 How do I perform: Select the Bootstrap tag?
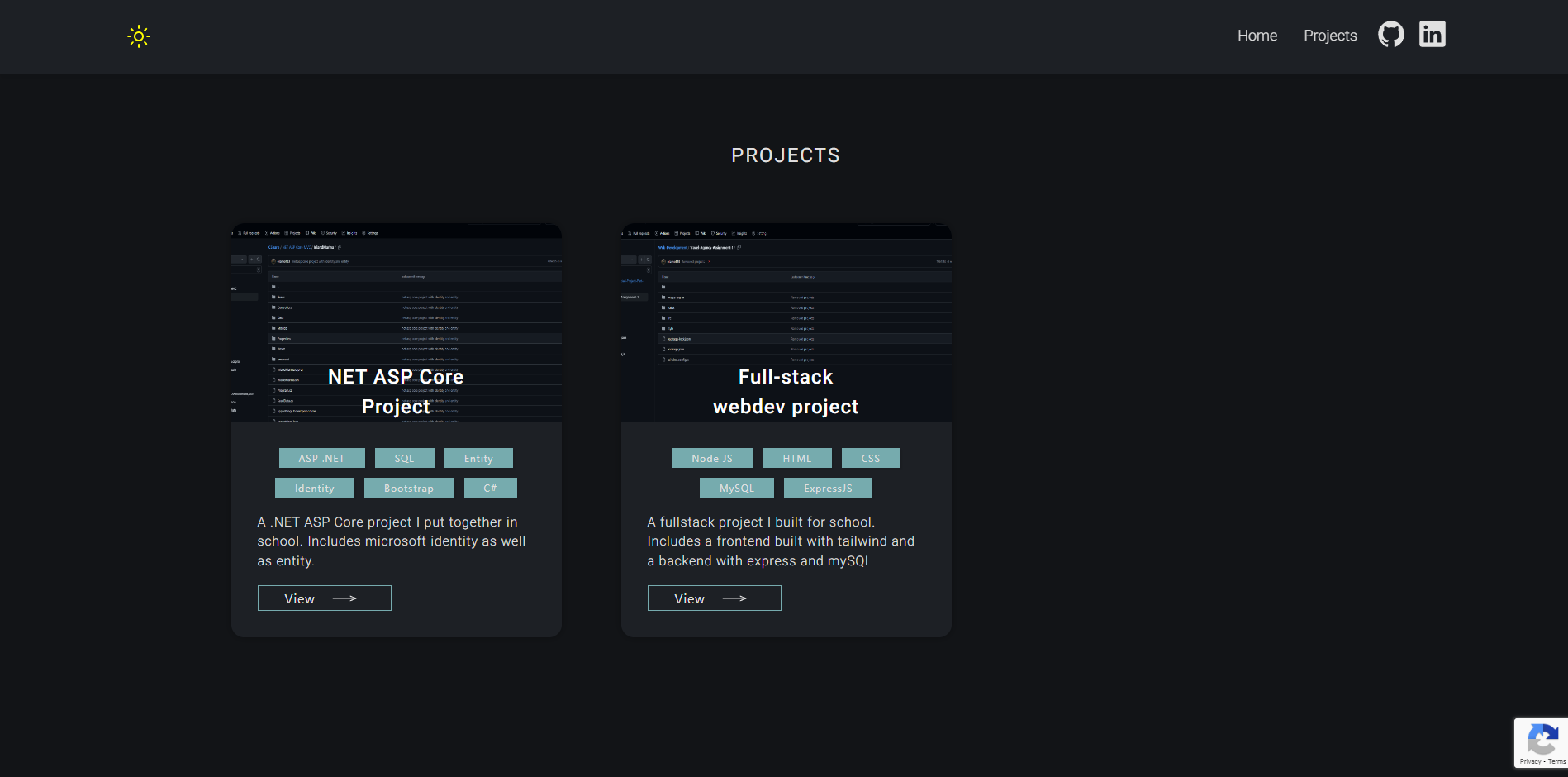[x=408, y=488]
